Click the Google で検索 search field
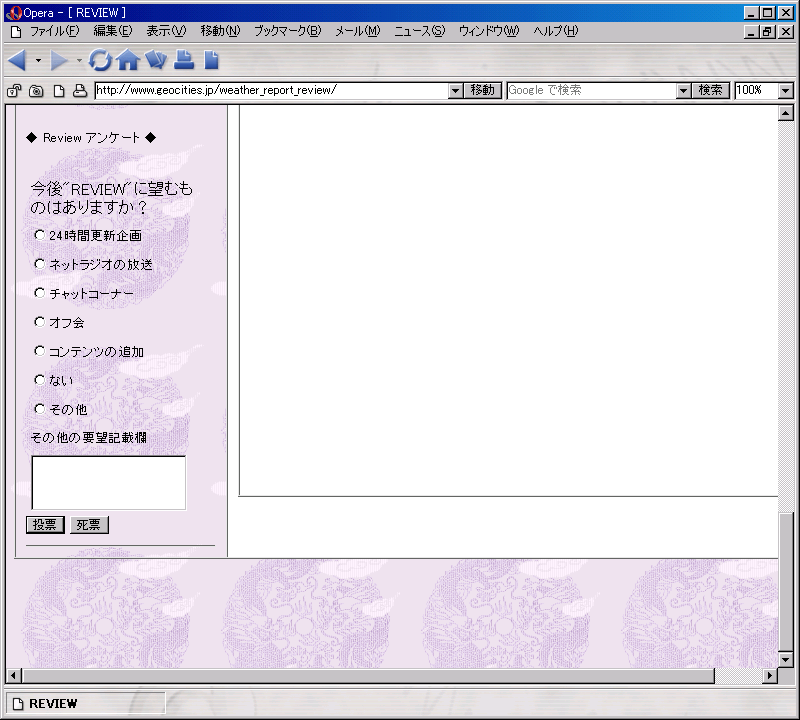This screenshot has width=800, height=720. (592, 90)
